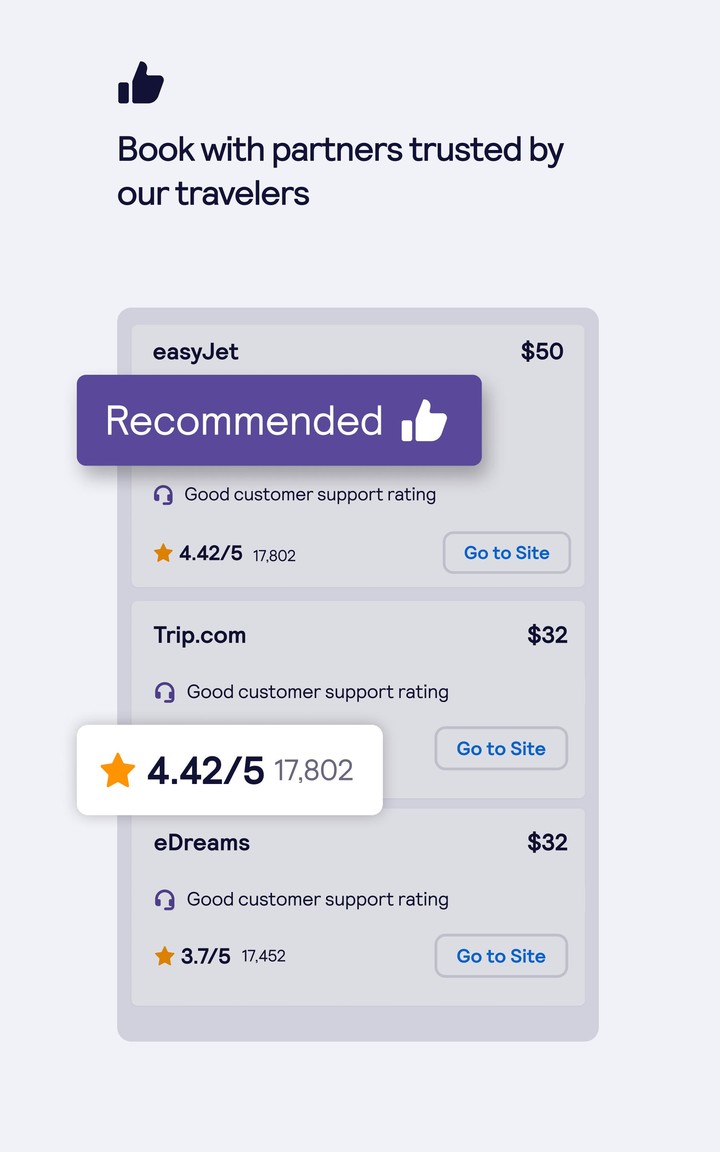720x1152 pixels.
Task: Click the star icon beside eDreams' 3.7/5
Action: (x=165, y=957)
